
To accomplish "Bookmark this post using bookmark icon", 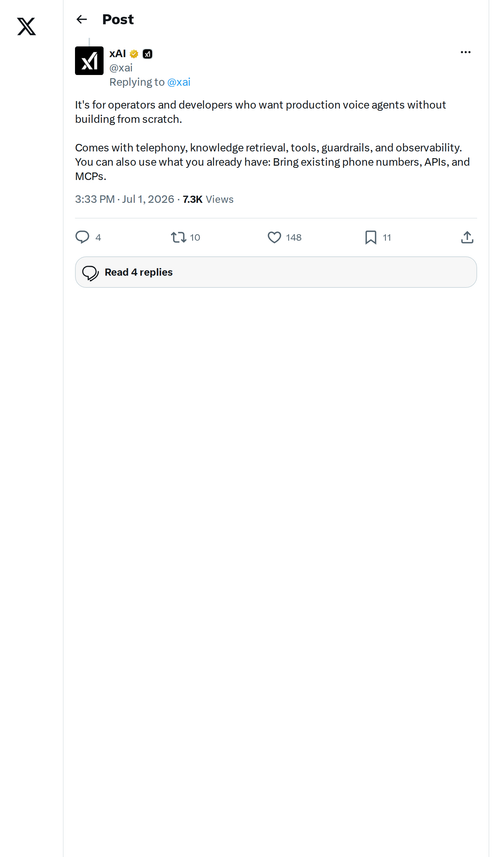I will point(370,237).
